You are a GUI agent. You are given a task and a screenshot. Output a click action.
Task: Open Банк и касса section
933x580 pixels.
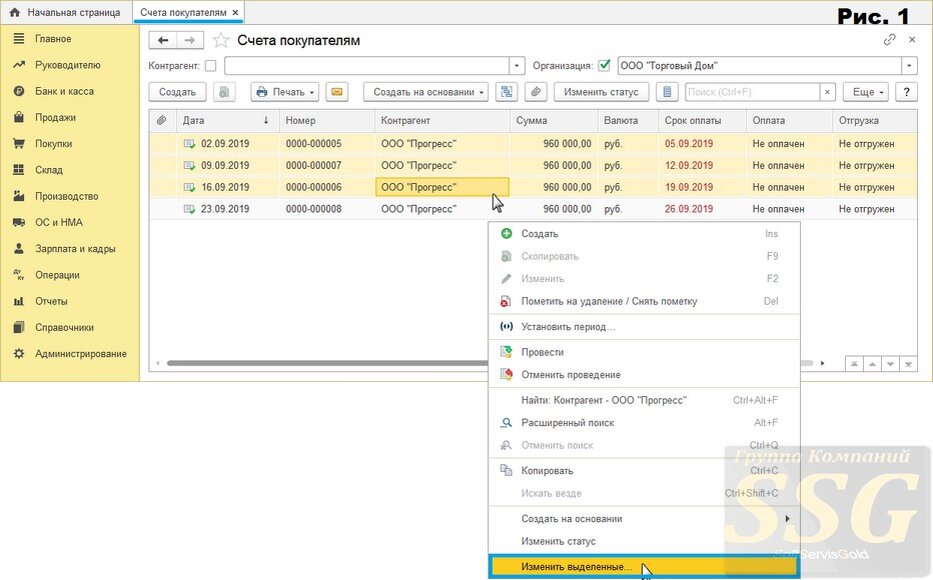point(64,91)
